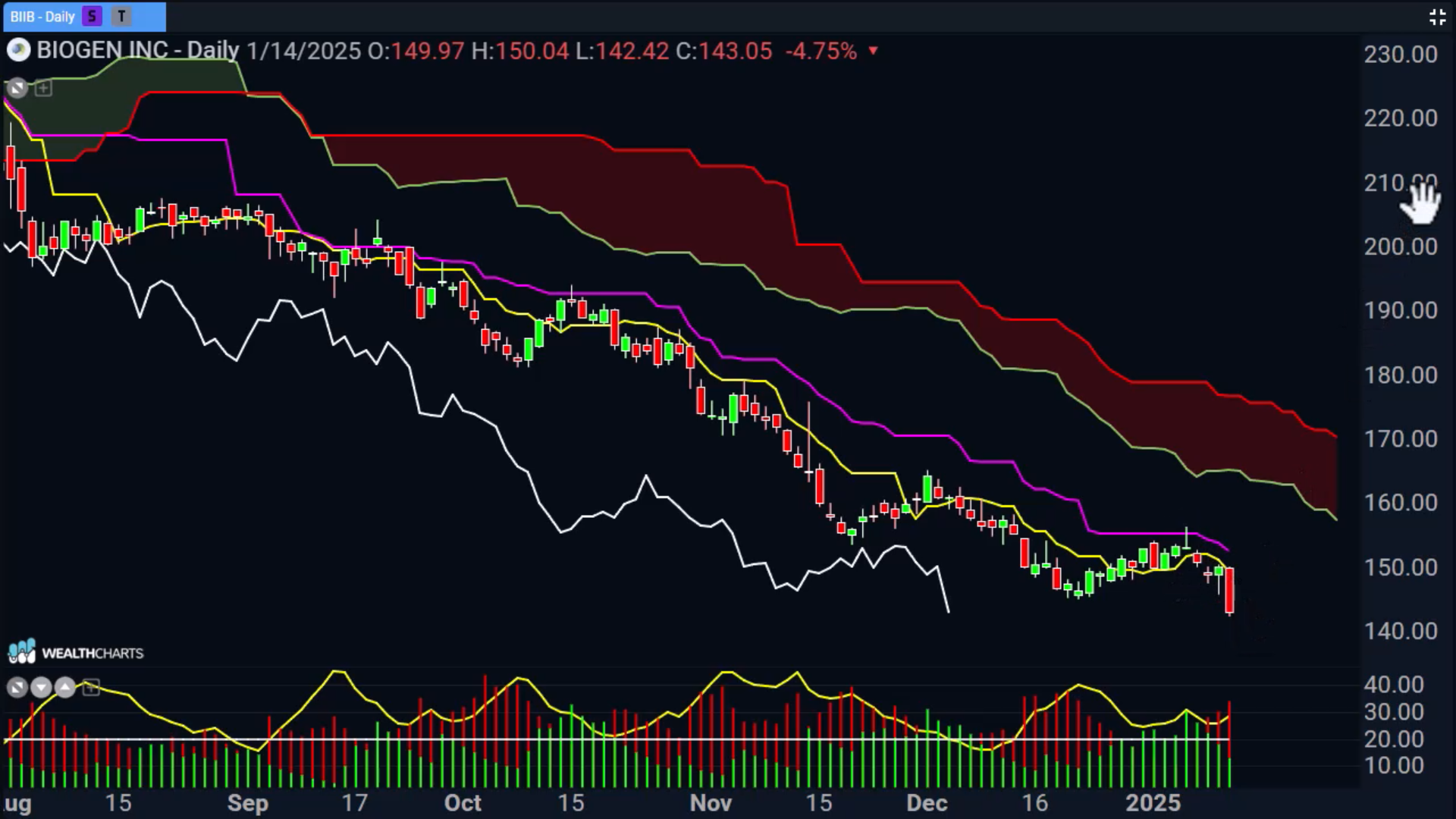Image resolution: width=1456 pixels, height=819 pixels.
Task: Click the 17 date label on the time axis
Action: tap(354, 803)
